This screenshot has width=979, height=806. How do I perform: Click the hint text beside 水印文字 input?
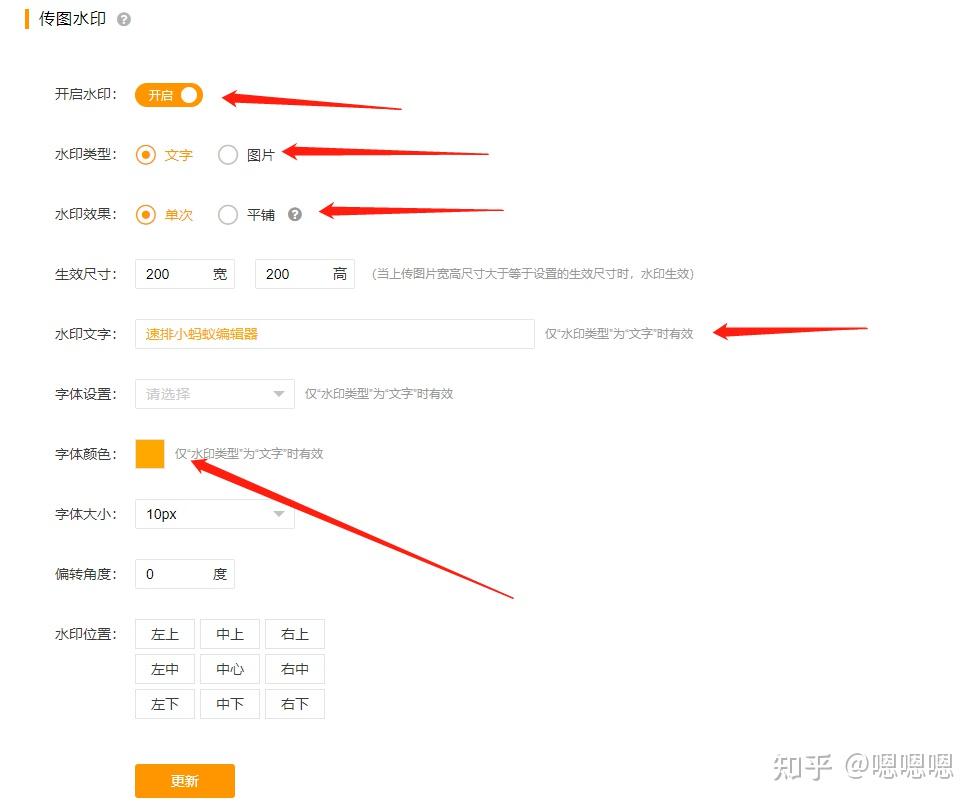coord(619,333)
